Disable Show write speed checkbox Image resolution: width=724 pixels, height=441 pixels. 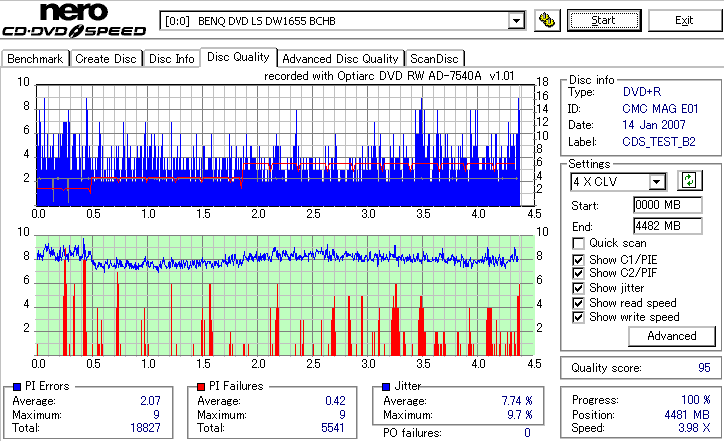tap(578, 317)
